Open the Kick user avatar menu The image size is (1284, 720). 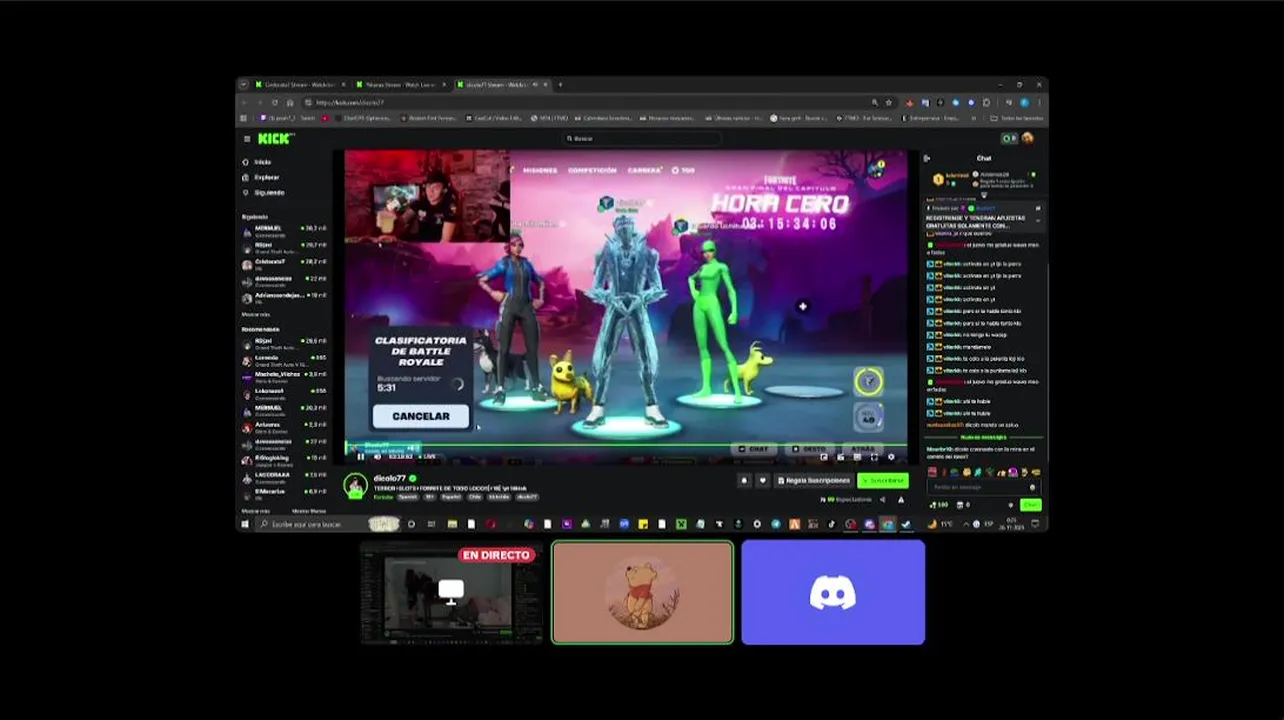pyautogui.click(x=1027, y=139)
